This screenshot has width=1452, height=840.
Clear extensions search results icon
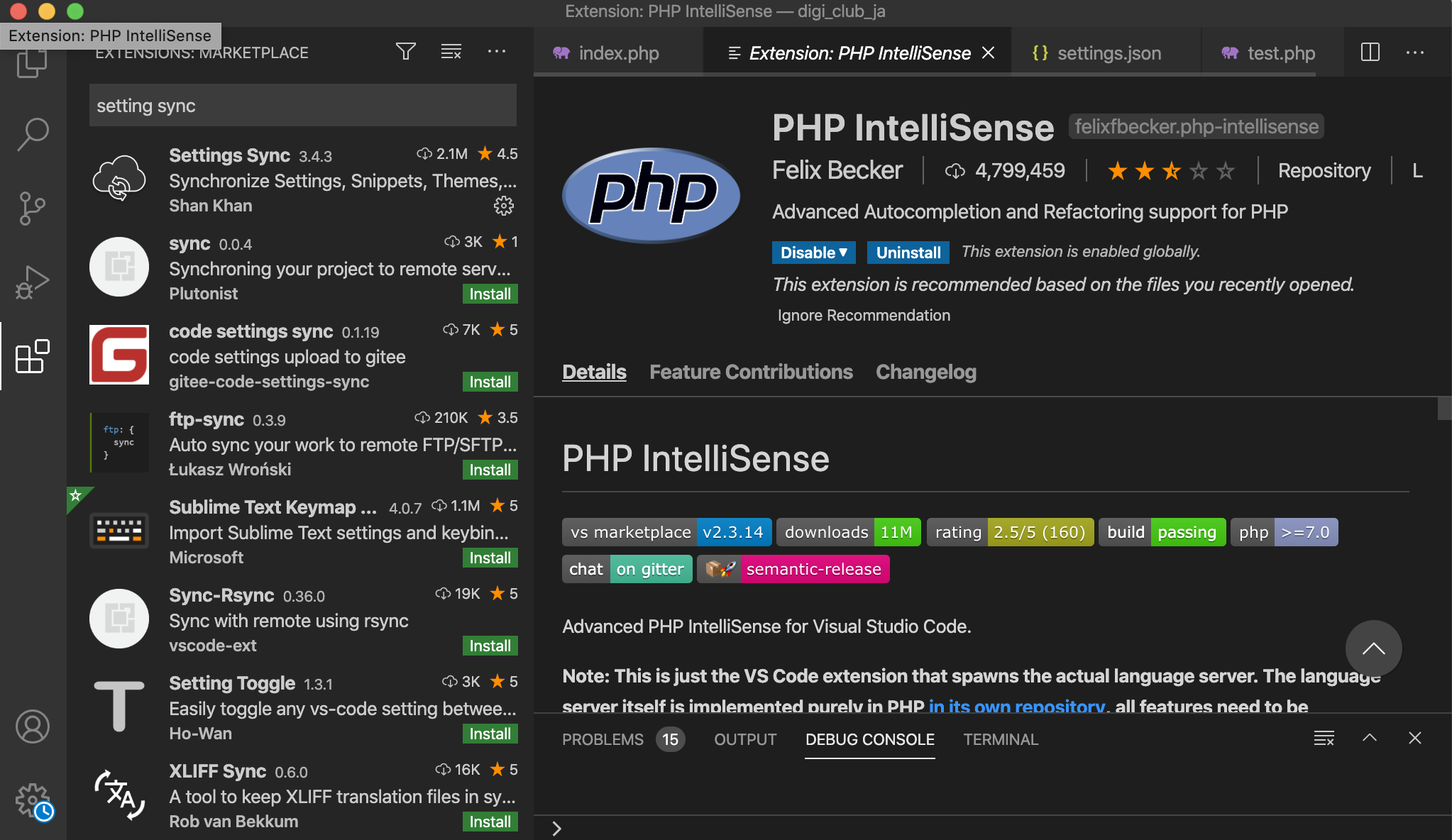[451, 52]
